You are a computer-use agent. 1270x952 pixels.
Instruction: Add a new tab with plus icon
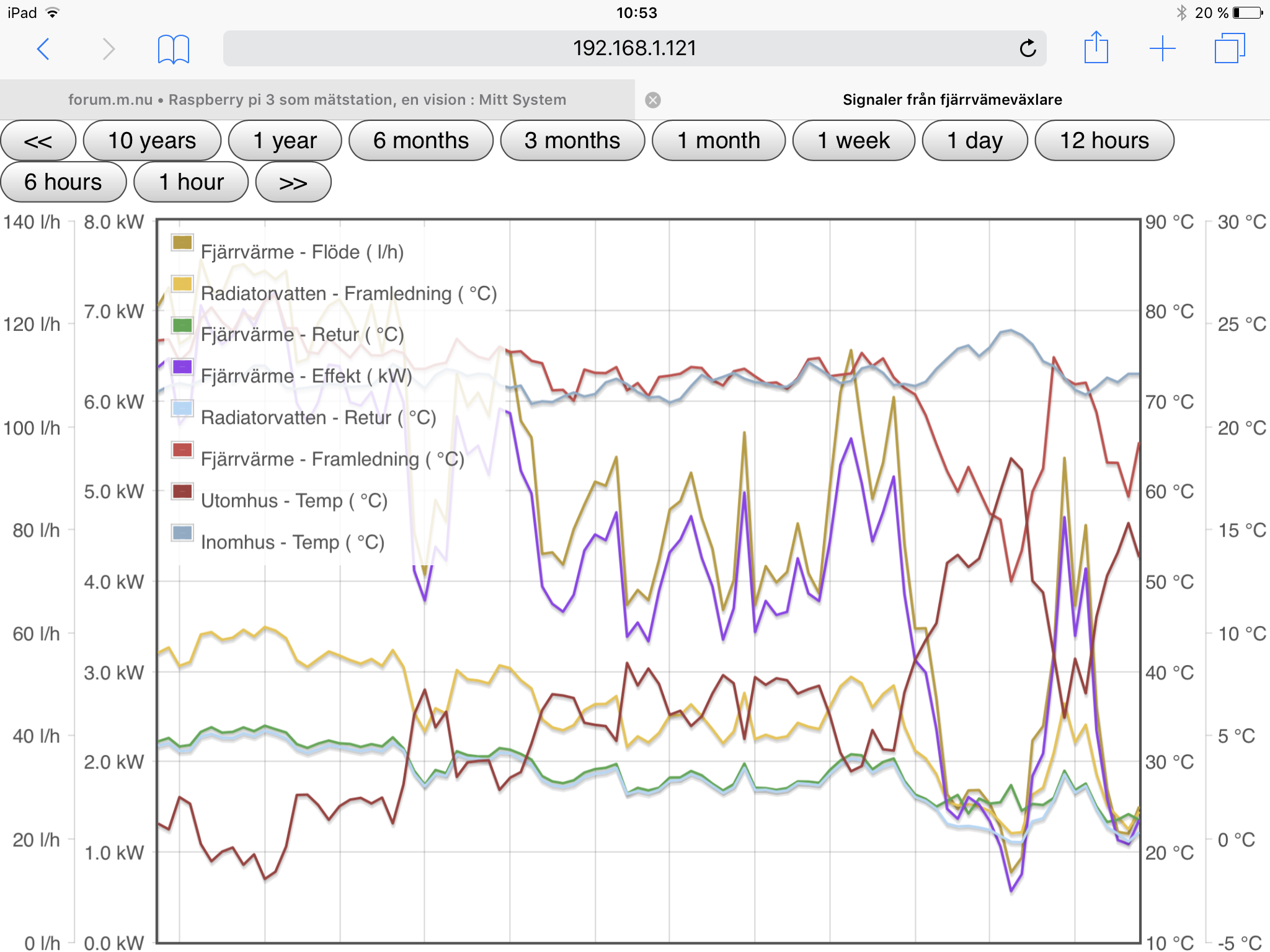tap(1162, 48)
